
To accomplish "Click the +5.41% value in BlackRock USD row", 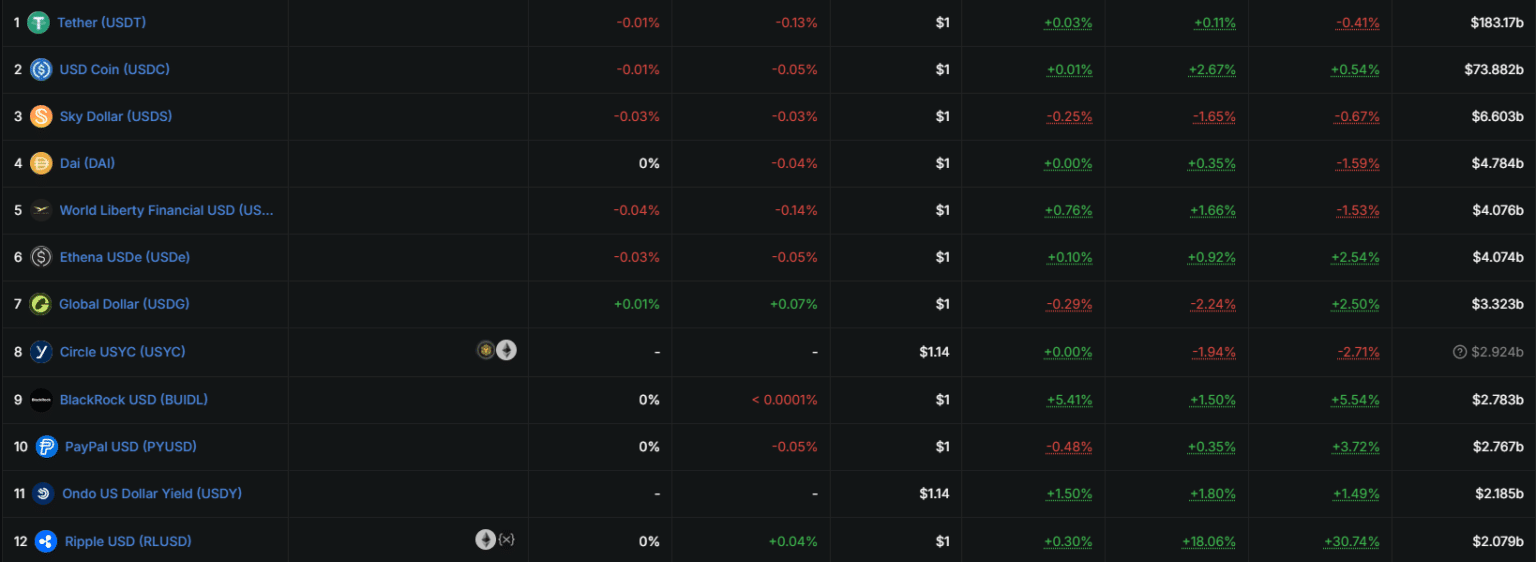I will 1069,399.
